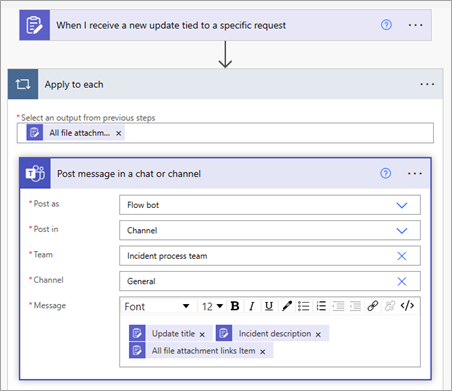Open help for the trigger step
This screenshot has width=452, height=391.
386,25
